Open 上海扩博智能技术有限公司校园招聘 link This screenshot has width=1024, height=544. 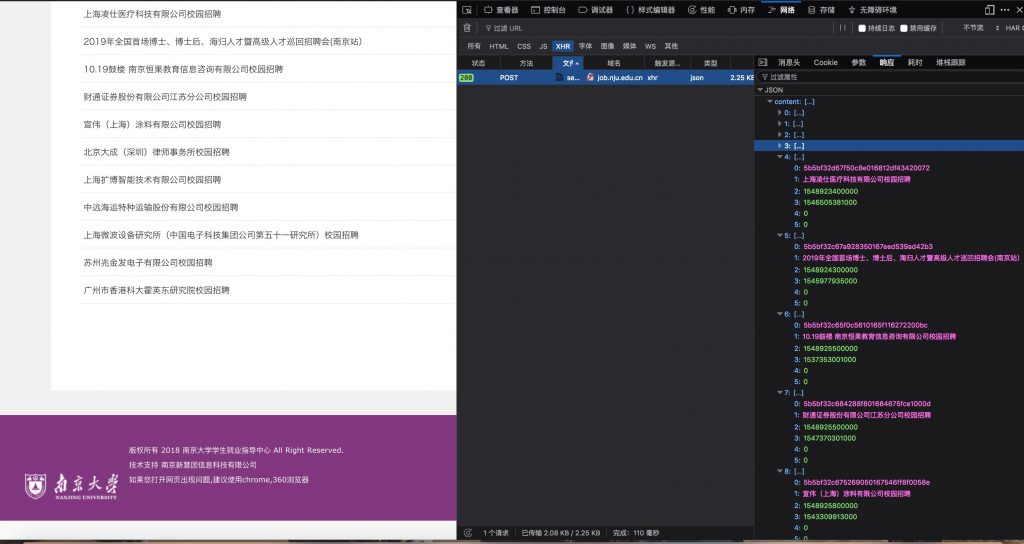pyautogui.click(x=152, y=180)
